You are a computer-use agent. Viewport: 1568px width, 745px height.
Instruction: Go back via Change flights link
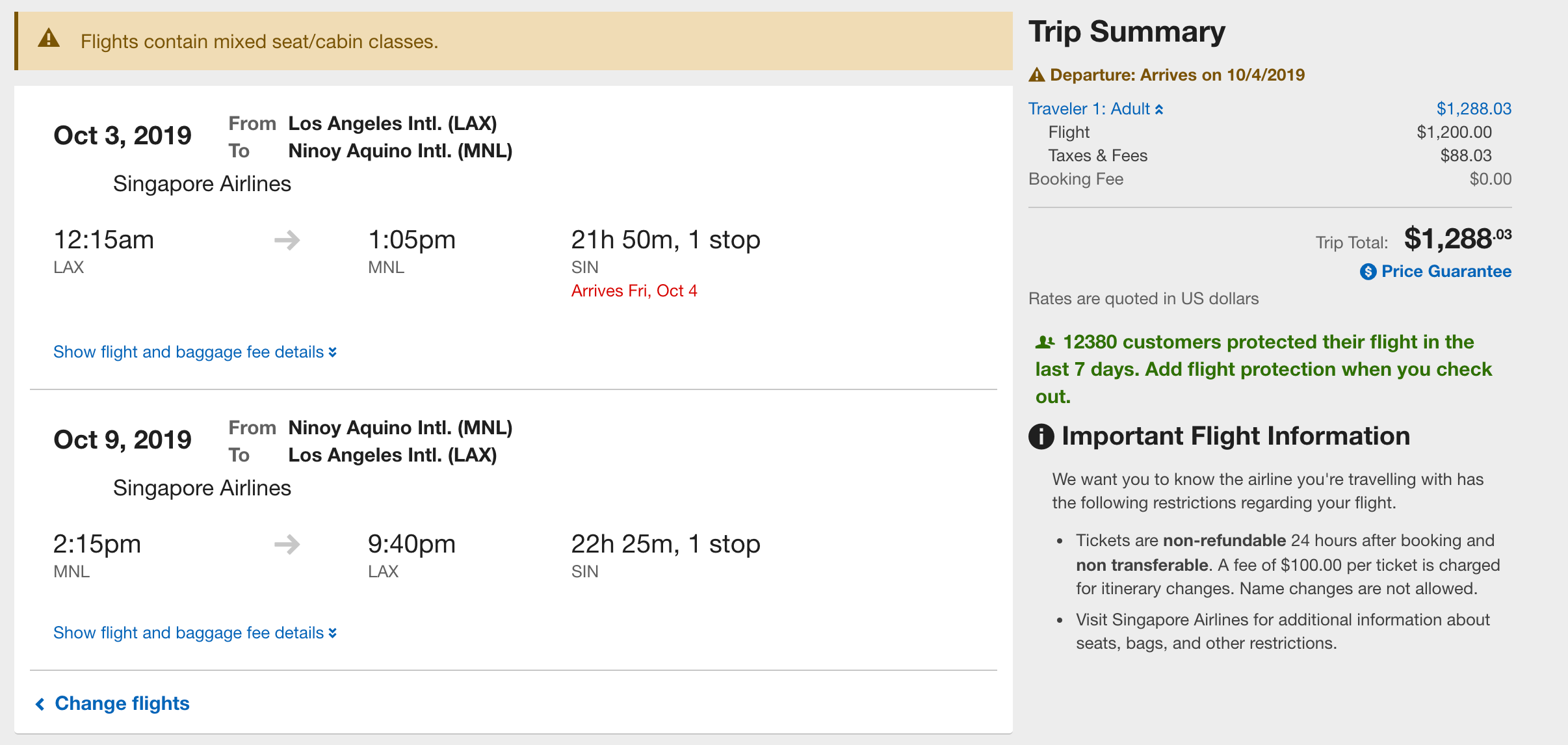[x=122, y=703]
